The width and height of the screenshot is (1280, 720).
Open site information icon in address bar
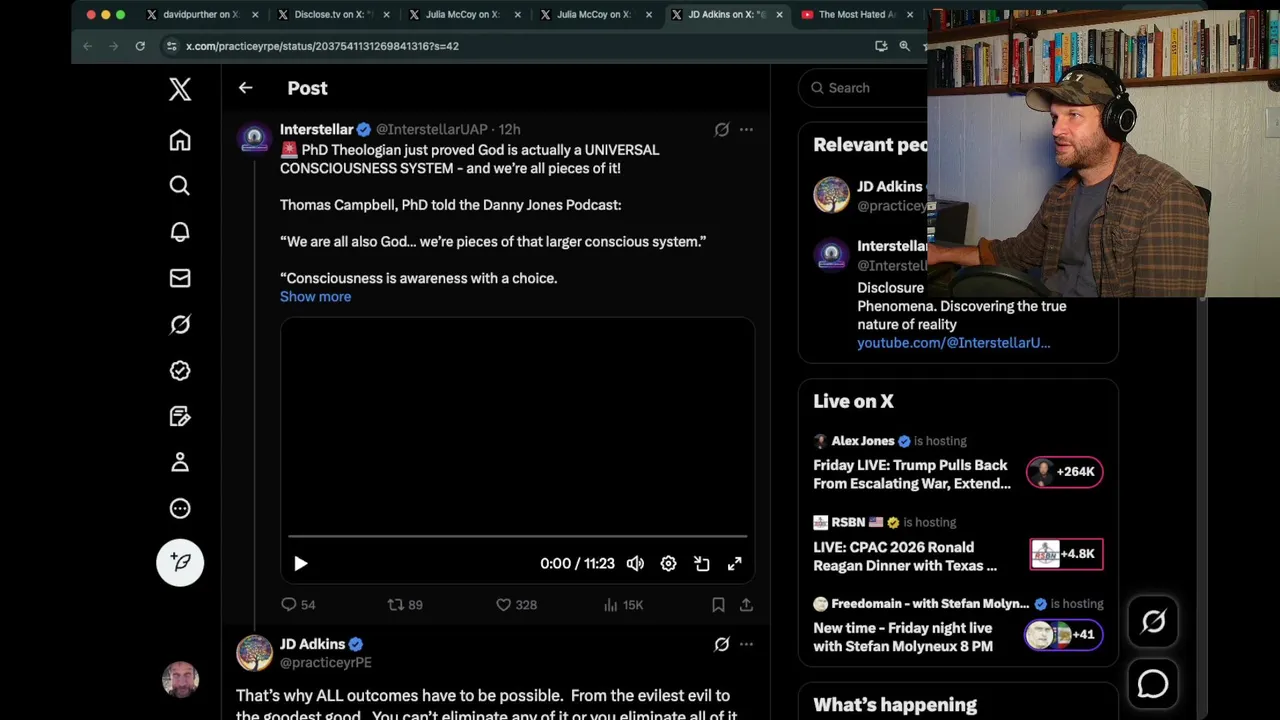[172, 46]
